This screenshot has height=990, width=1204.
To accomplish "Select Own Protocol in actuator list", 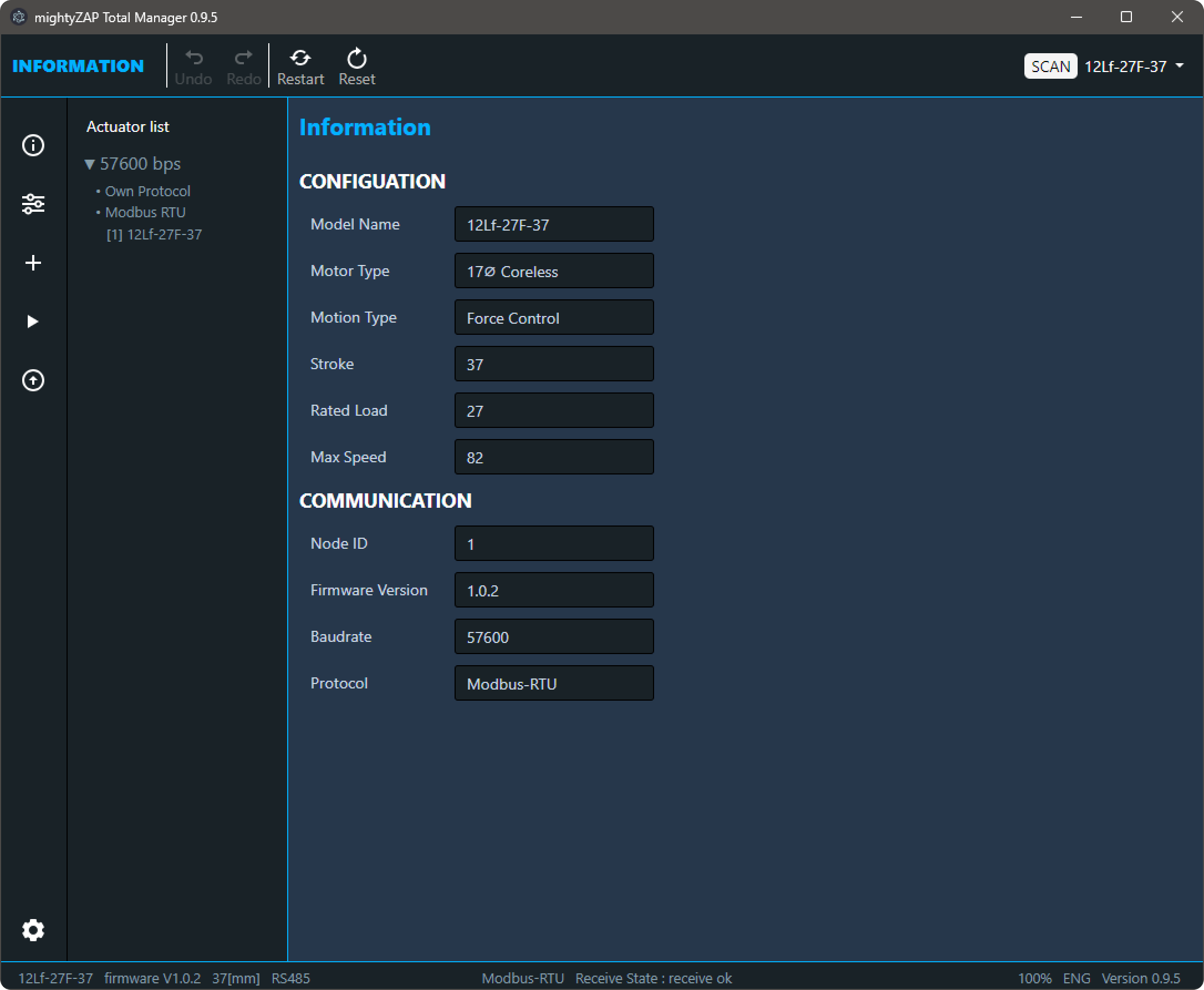I will click(x=147, y=191).
